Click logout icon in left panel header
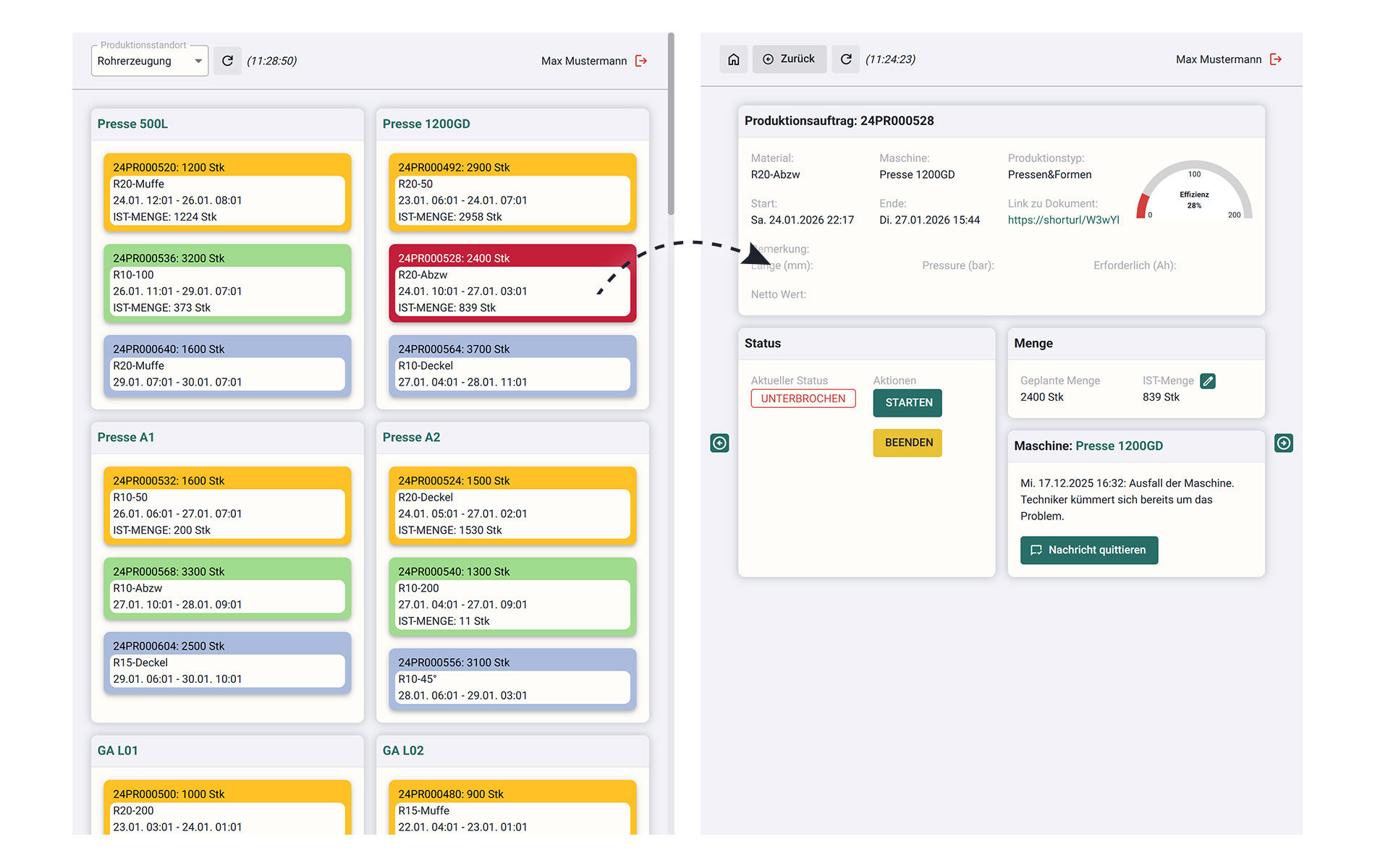 (x=641, y=61)
